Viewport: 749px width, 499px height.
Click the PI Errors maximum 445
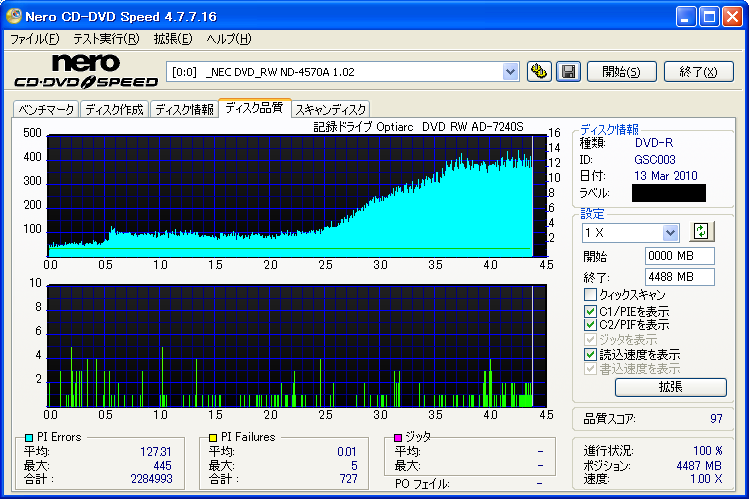pyautogui.click(x=162, y=466)
